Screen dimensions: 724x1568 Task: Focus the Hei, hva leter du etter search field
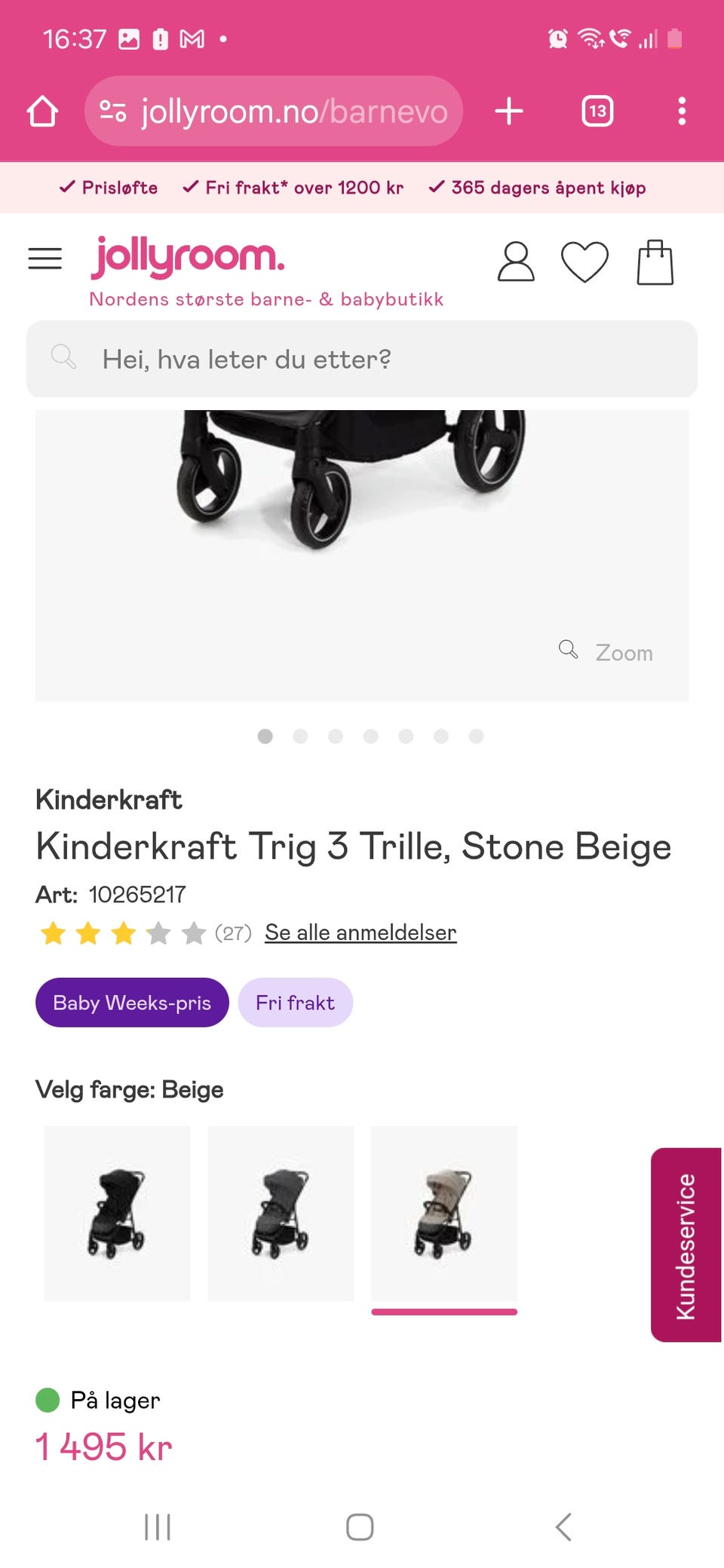pyautogui.click(x=362, y=359)
